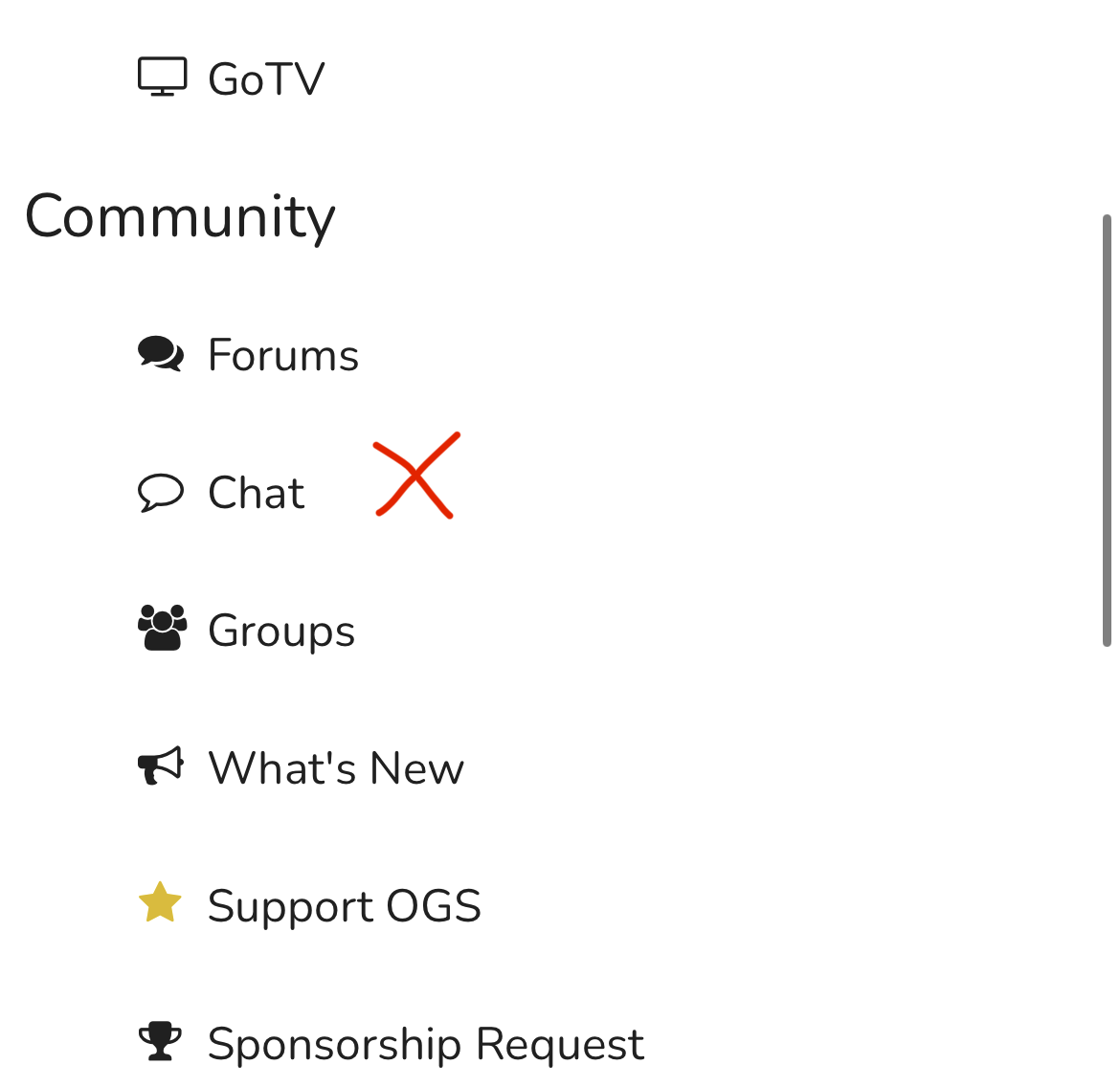
Task: Select the Sponsorship Request text label
Action: coord(426,1044)
